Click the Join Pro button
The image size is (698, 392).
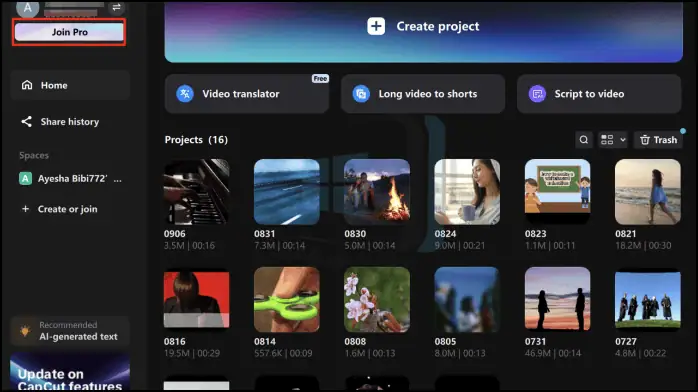coord(69,32)
